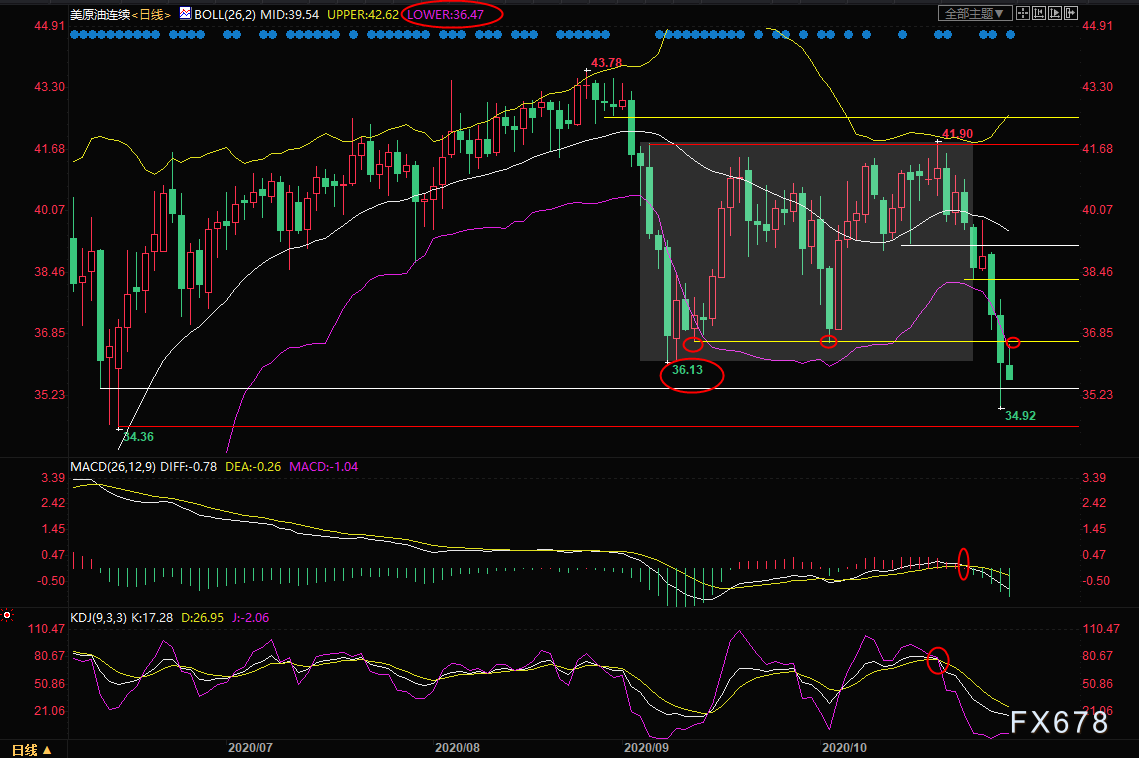Select the DEA:-0.26 value
Image resolution: width=1139 pixels, height=758 pixels.
tap(253, 467)
